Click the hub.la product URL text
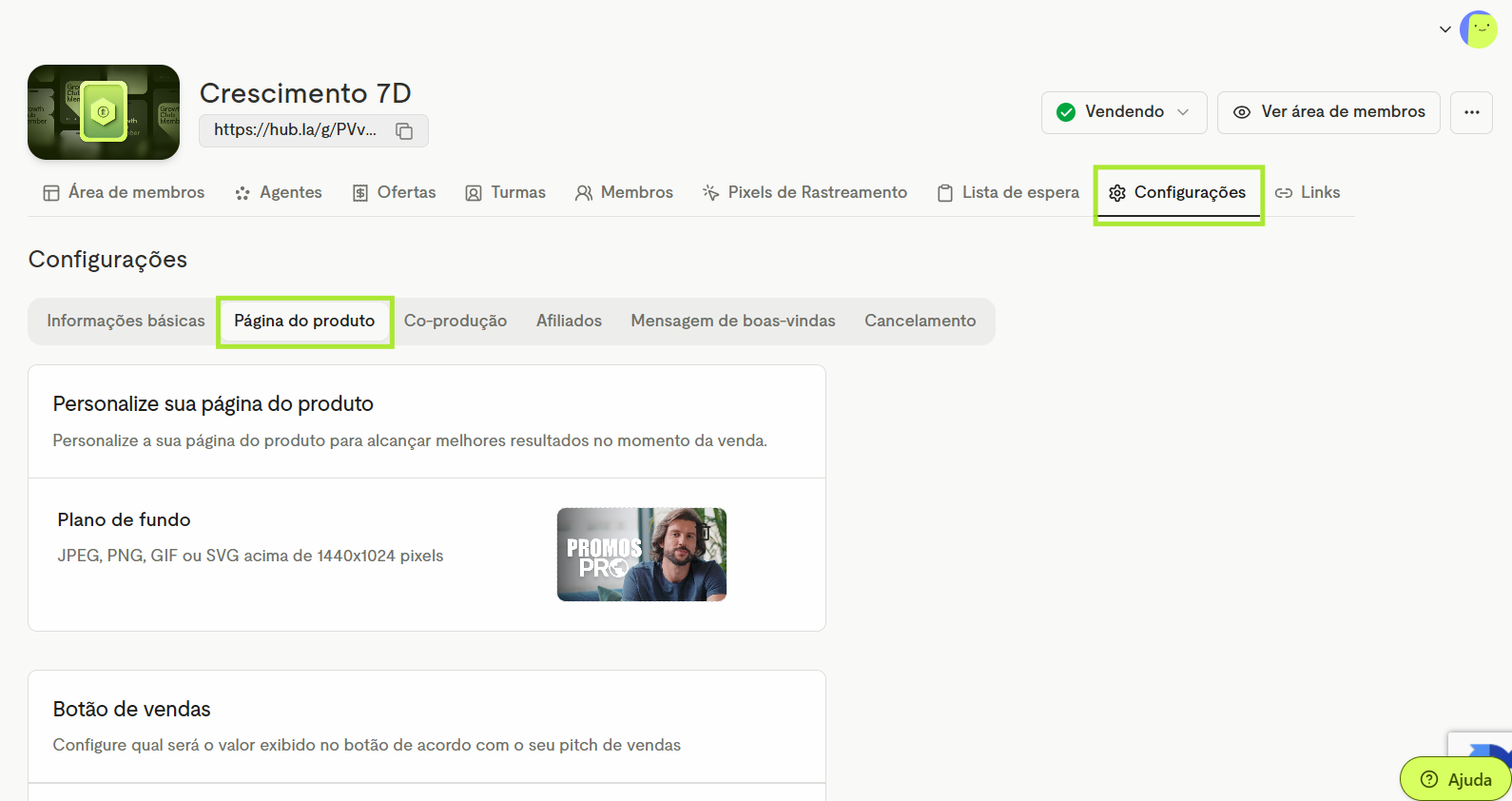The width and height of the screenshot is (1512, 801). pyautogui.click(x=295, y=130)
